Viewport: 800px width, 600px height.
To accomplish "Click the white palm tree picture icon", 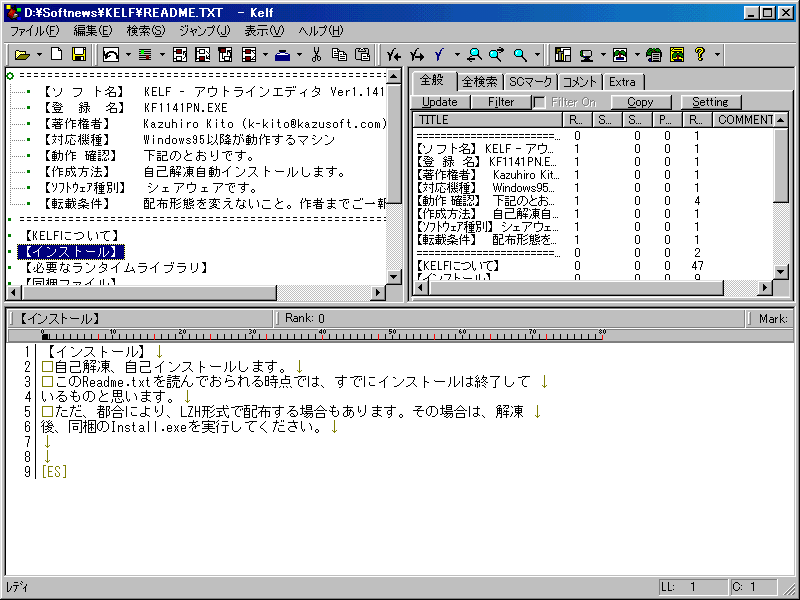I will pos(620,55).
